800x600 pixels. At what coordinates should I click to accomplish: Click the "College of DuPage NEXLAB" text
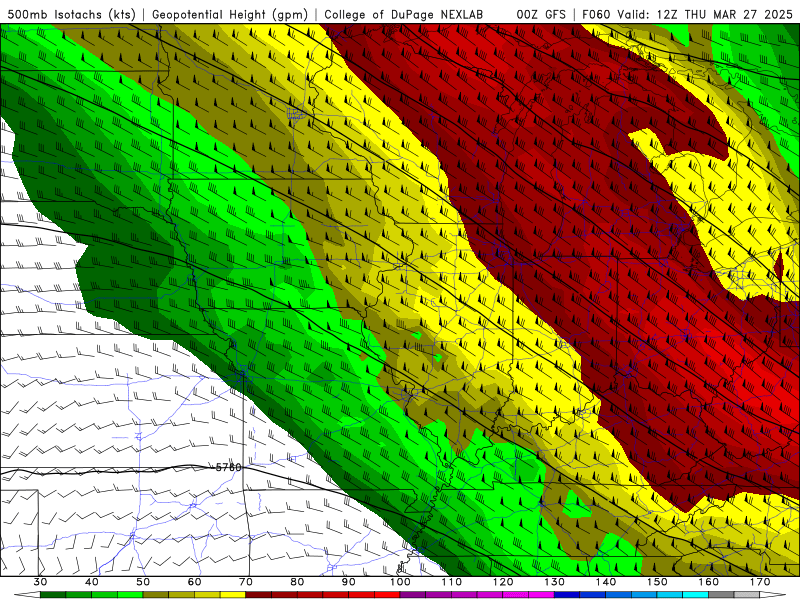(x=404, y=14)
